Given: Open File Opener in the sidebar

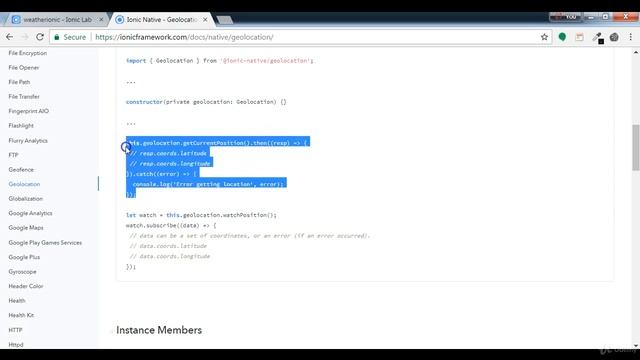Looking at the screenshot, I should 24,68.
